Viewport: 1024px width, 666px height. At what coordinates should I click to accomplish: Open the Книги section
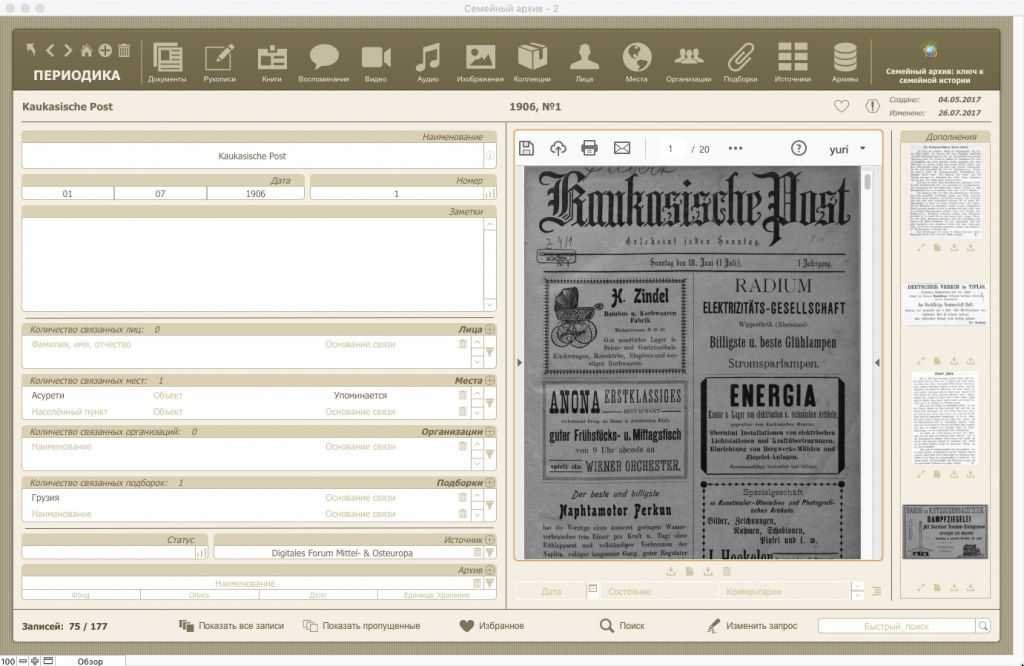[x=272, y=63]
